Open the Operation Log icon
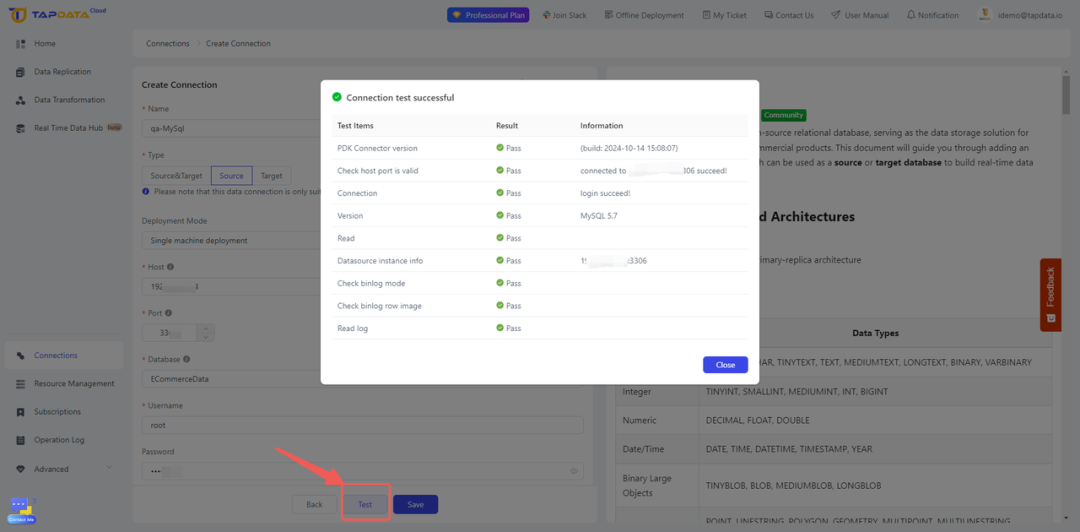Viewport: 1080px width, 532px height. 21,440
